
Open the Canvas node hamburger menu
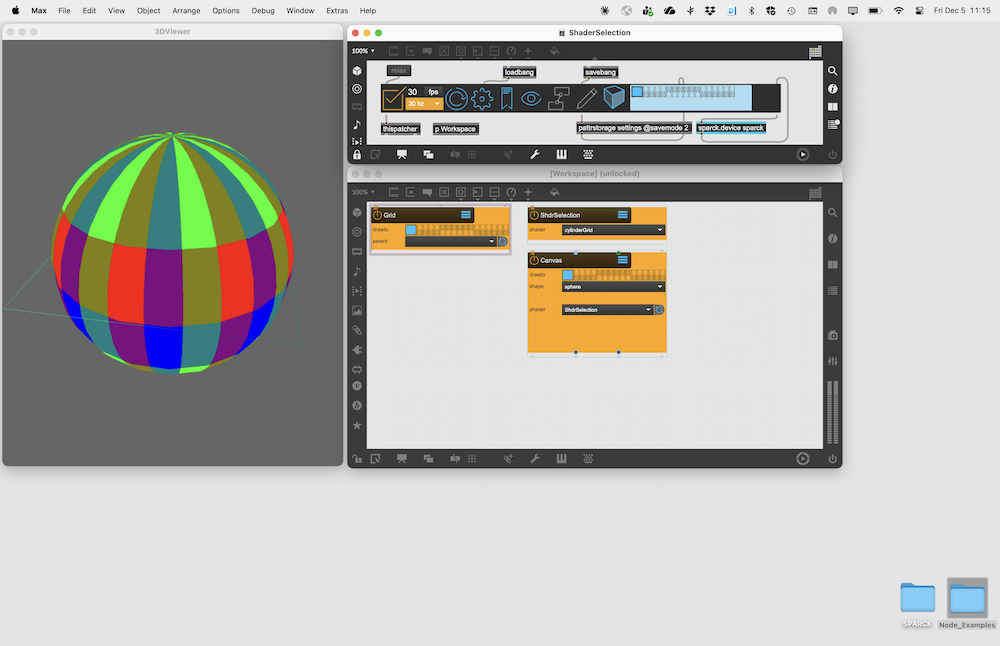pos(622,260)
